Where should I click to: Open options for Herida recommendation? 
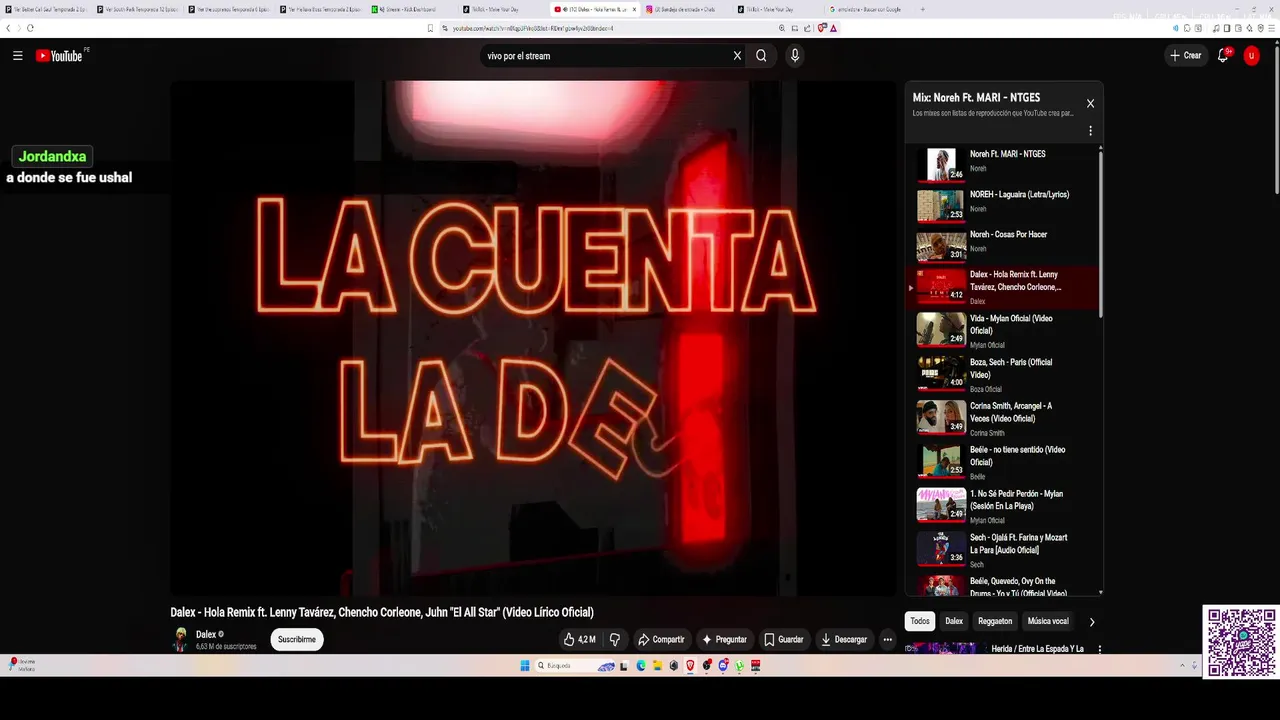[1099, 649]
